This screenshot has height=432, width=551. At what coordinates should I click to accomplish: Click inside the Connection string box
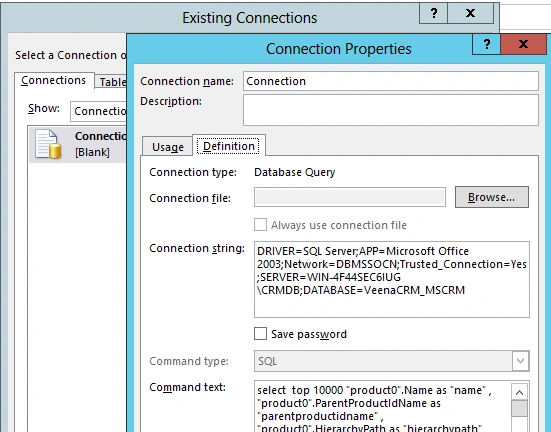pyautogui.click(x=391, y=279)
